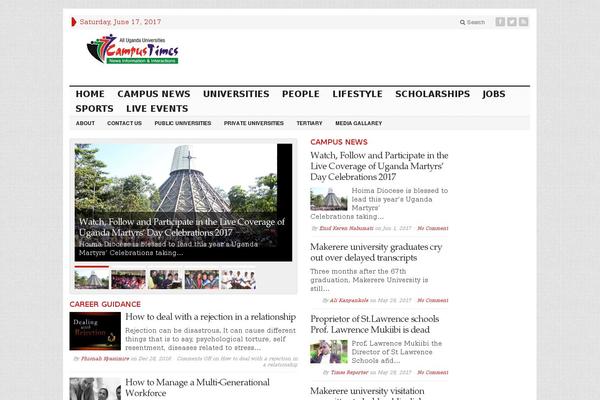
Task: Select second slider thumbnail with red crowd
Action: pos(129,279)
